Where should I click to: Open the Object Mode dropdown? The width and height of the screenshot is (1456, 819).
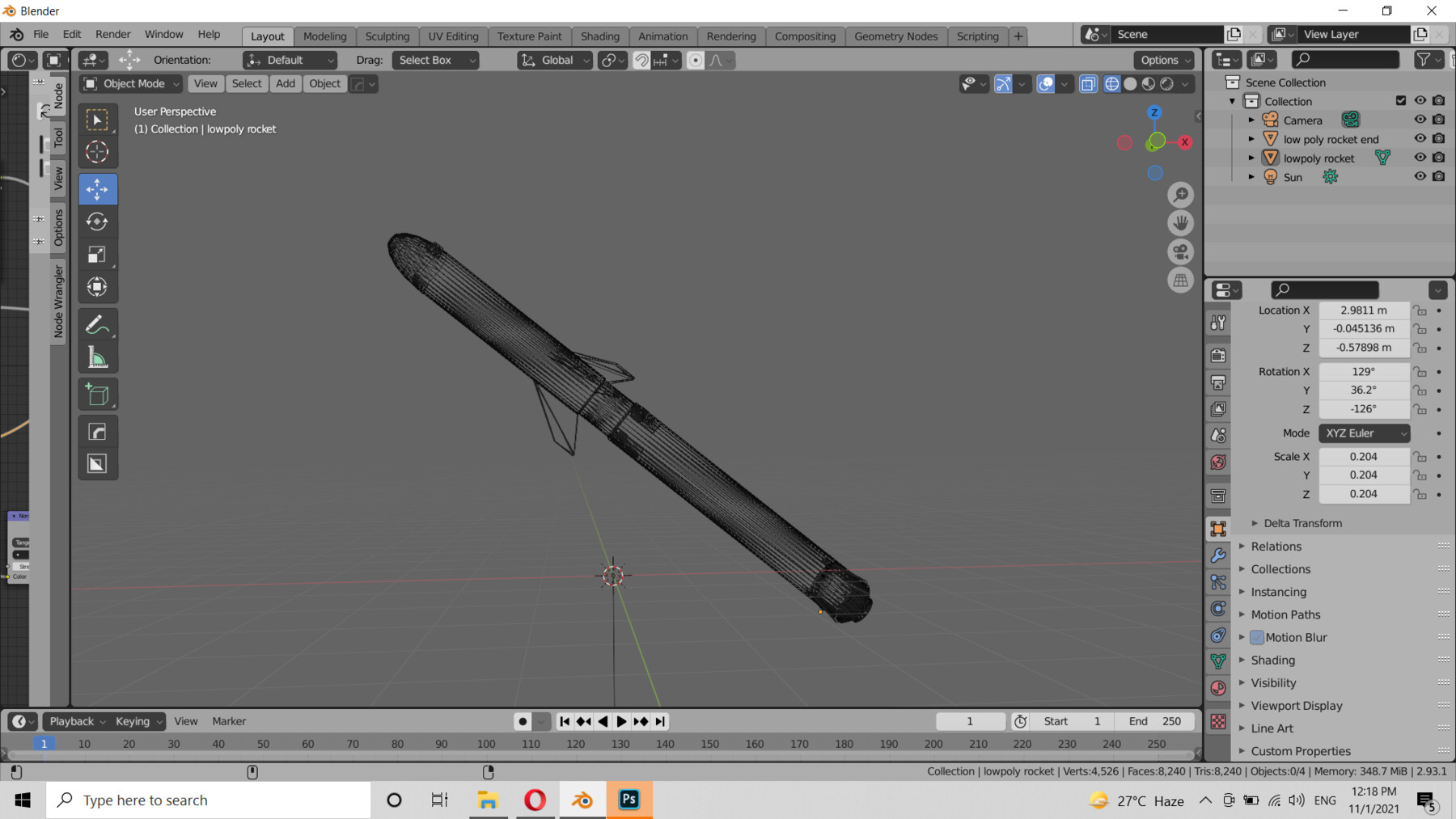(x=129, y=83)
